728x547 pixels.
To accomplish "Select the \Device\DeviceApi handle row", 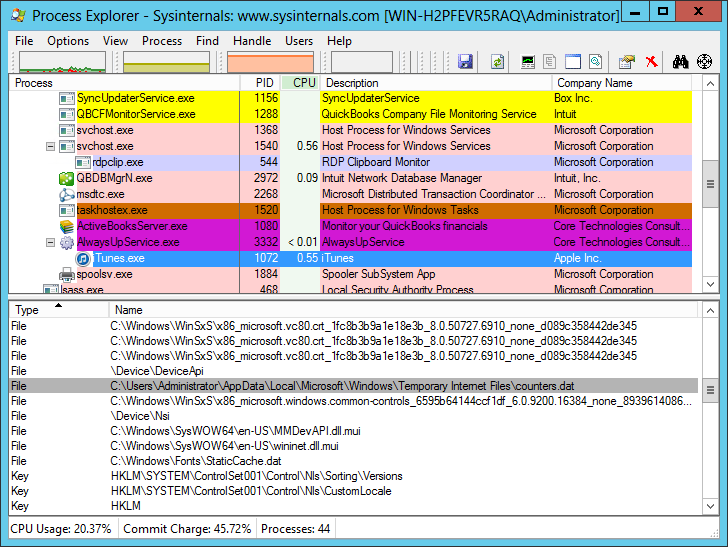I will 354,371.
